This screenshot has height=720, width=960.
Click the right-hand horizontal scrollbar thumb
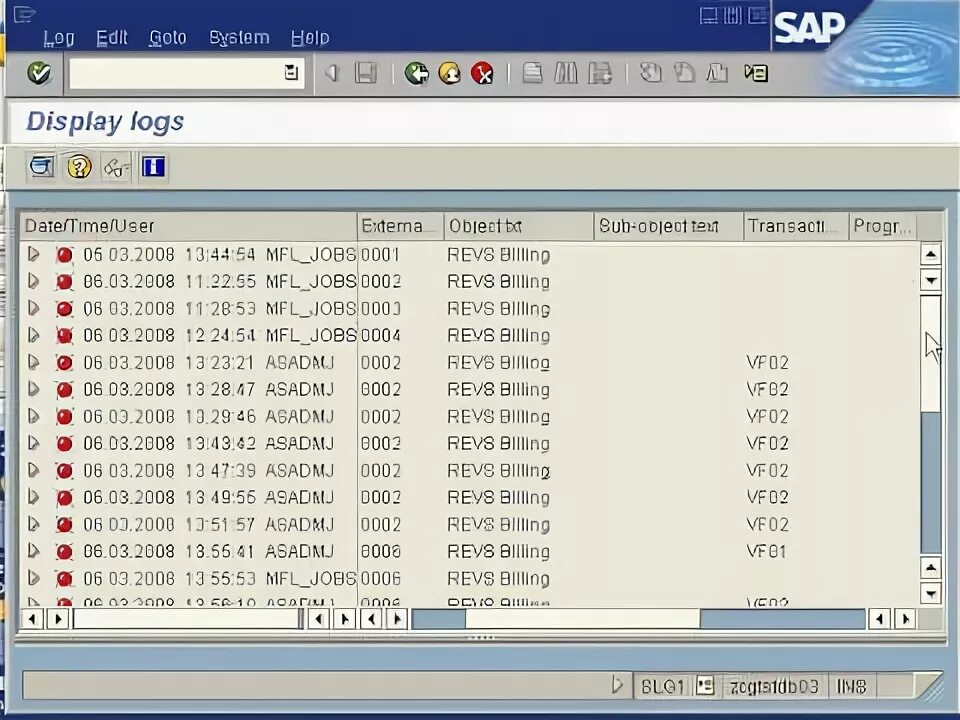point(582,619)
